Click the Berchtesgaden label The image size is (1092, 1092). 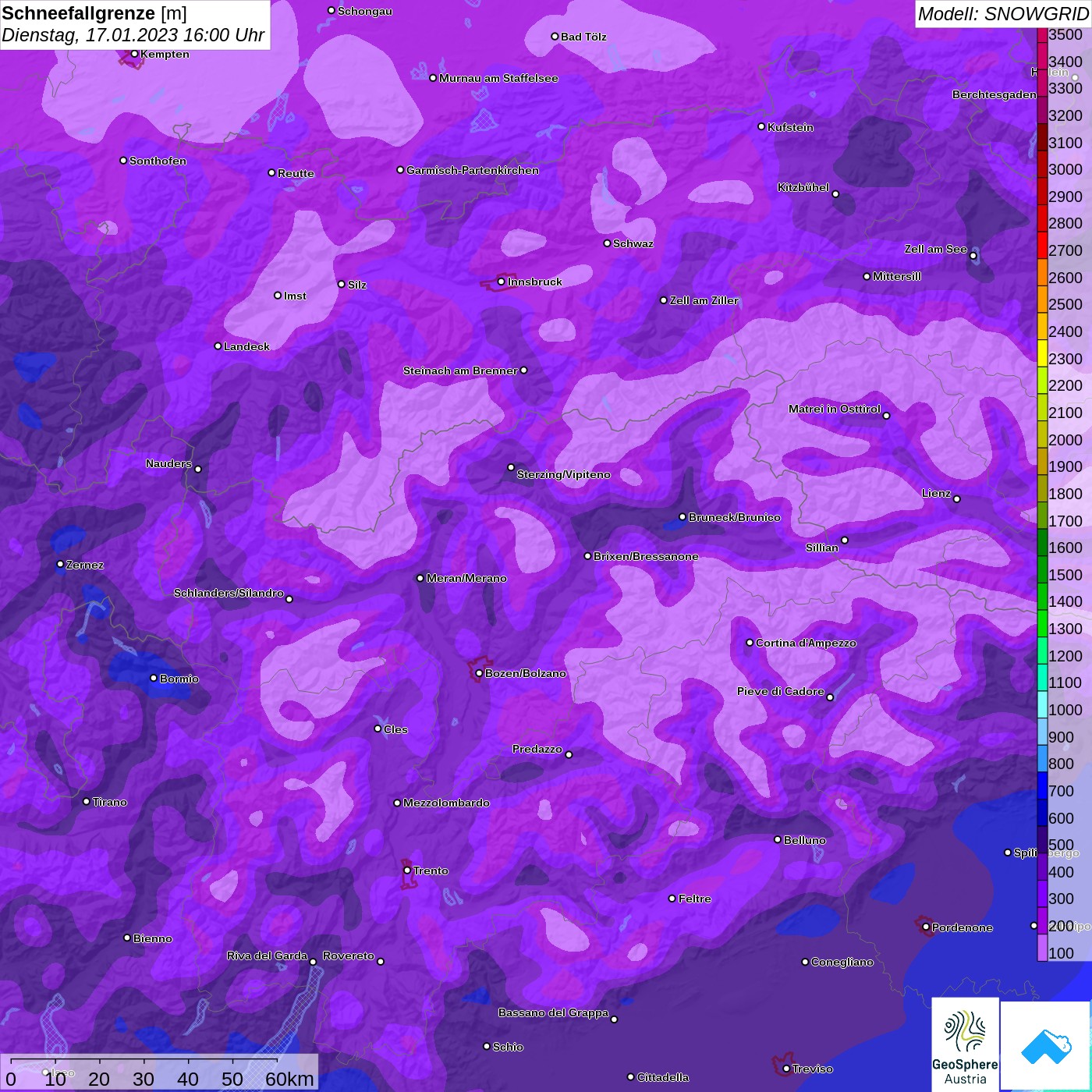click(x=994, y=94)
